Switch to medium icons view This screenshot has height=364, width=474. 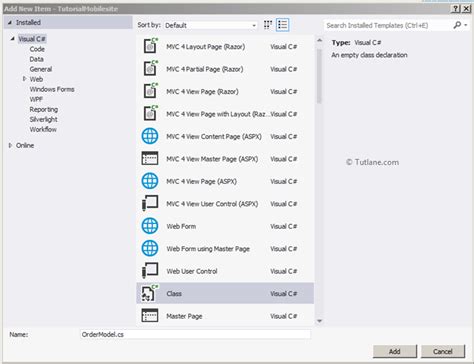coord(268,25)
